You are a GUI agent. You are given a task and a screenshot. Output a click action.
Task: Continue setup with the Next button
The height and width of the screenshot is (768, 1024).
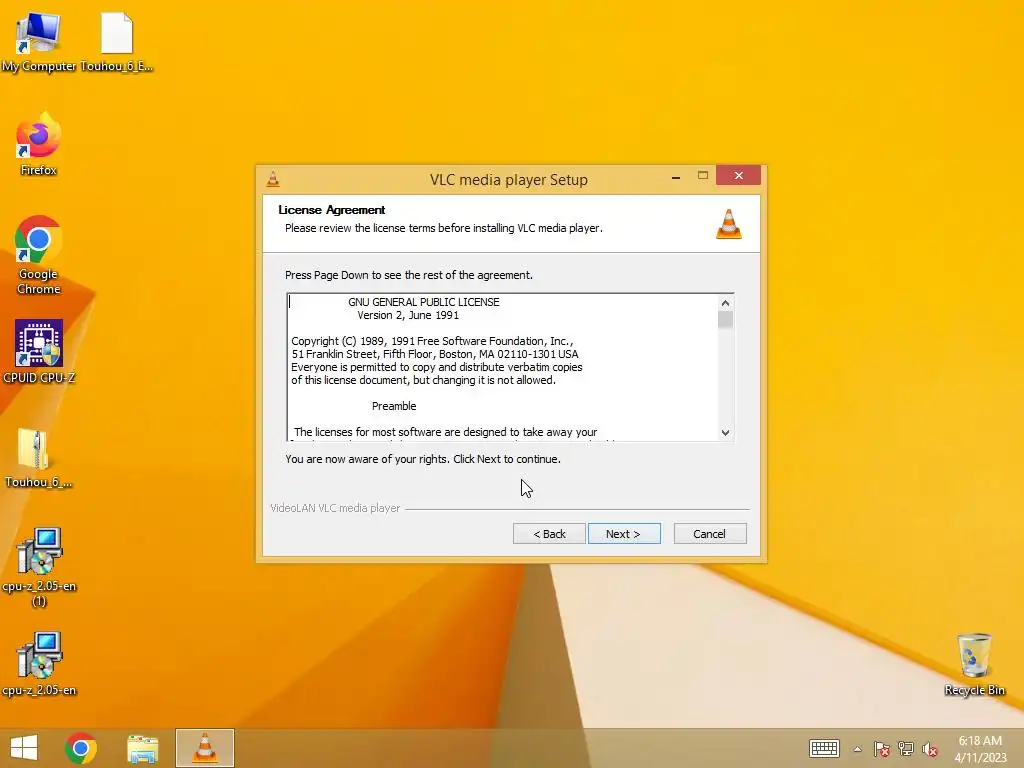click(x=624, y=534)
